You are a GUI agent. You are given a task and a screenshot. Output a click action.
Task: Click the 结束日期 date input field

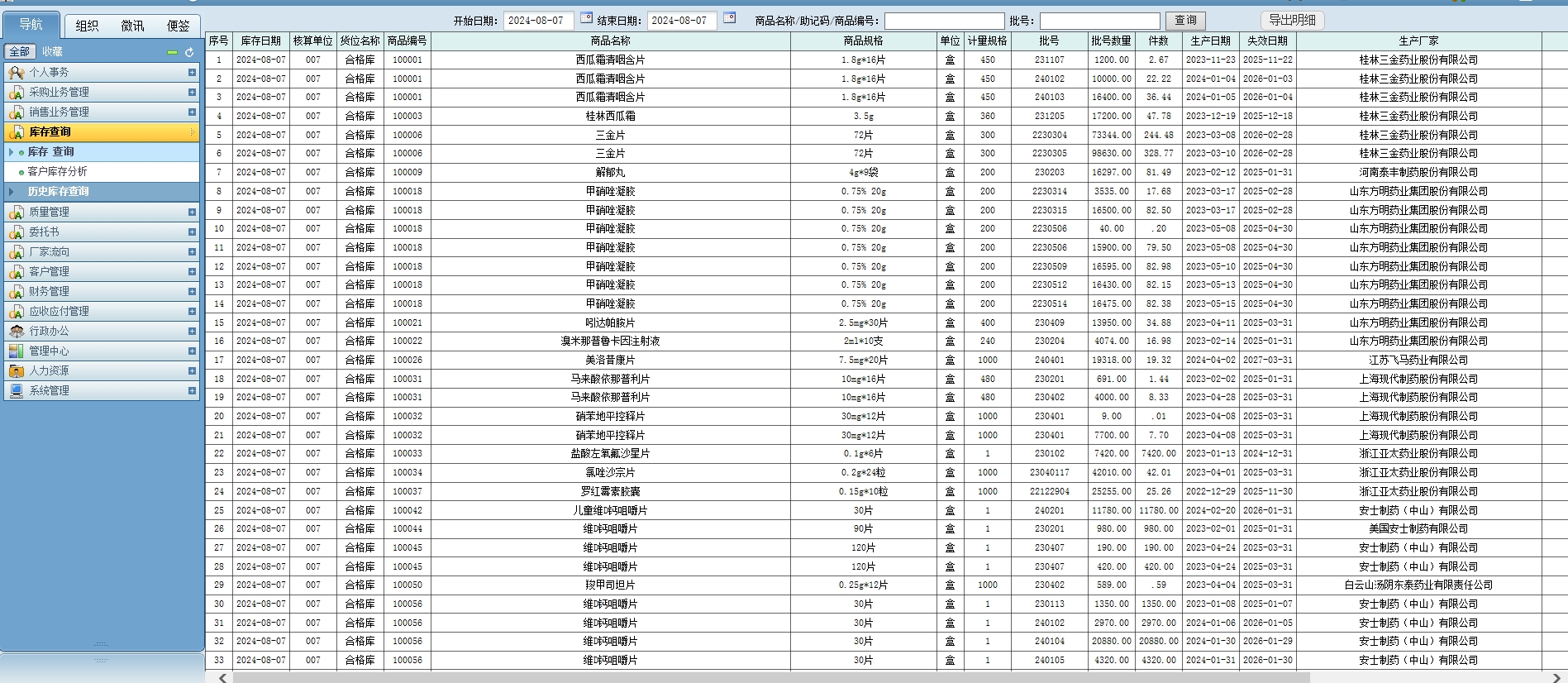(682, 21)
